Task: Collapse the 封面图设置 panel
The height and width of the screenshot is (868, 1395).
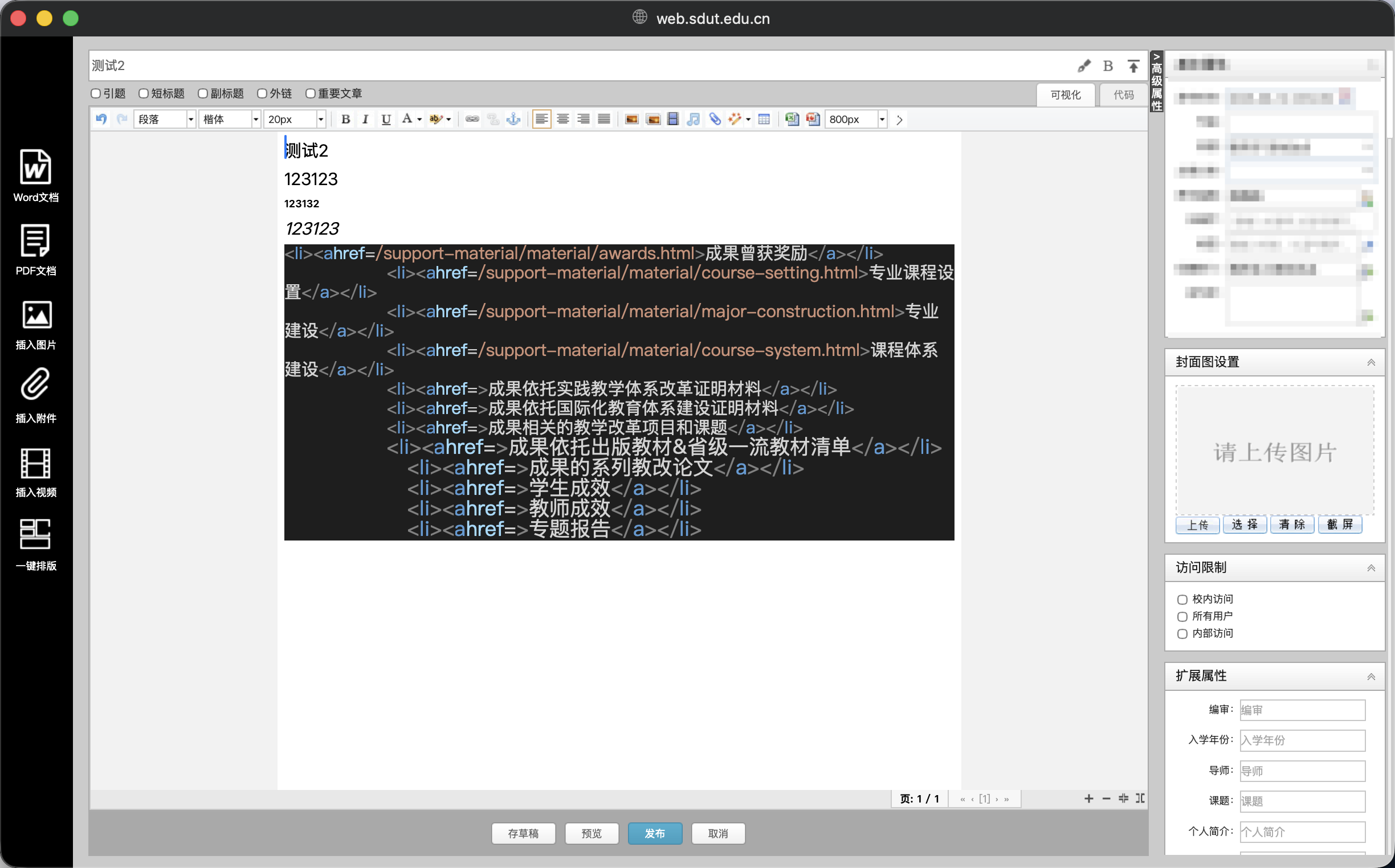Action: pyautogui.click(x=1372, y=362)
